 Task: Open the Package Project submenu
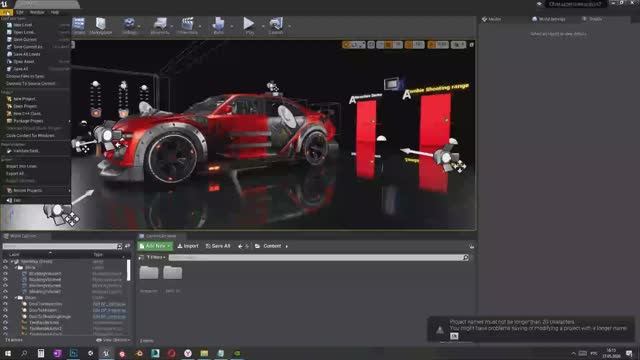point(36,121)
